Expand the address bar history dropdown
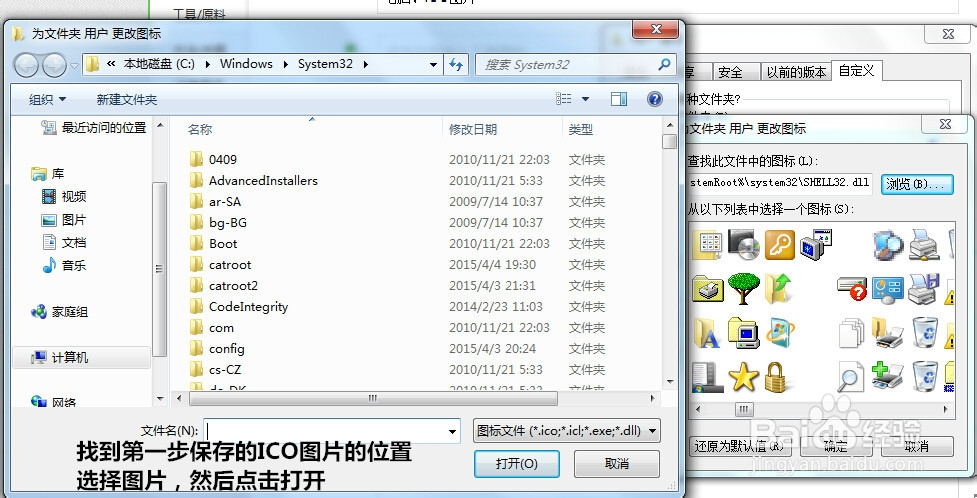This screenshot has width=977, height=498. tap(433, 64)
